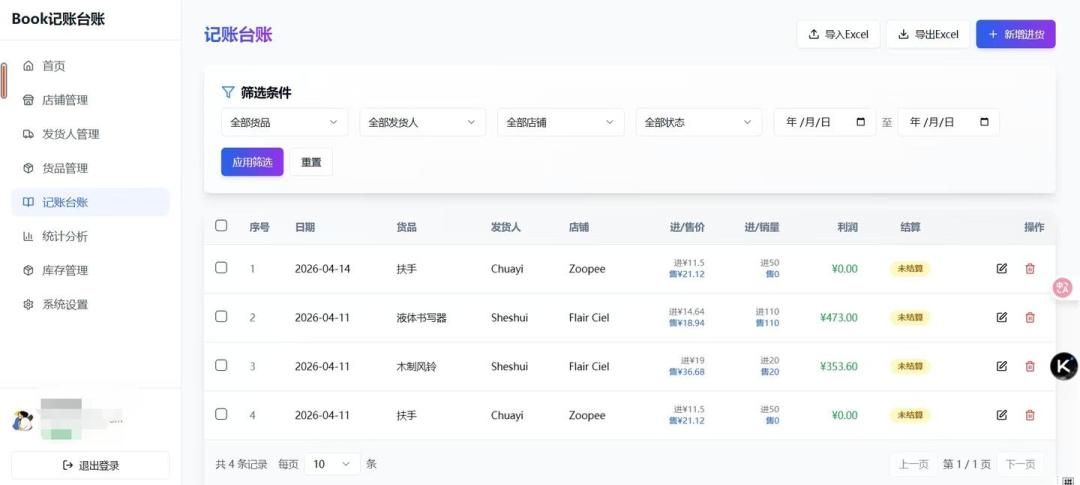Click the delete trash icon for row 4
1080x485 pixels.
pyautogui.click(x=1030, y=415)
